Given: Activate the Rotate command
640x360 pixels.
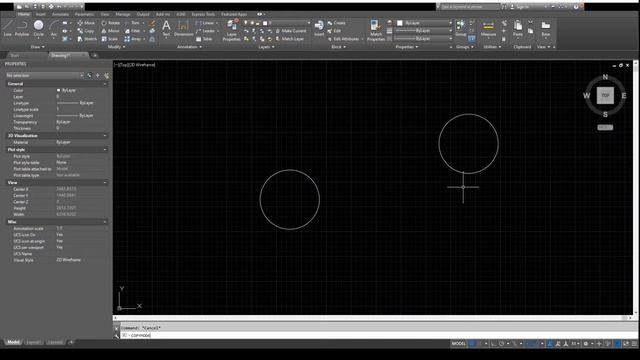Looking at the screenshot, I should 111,23.
